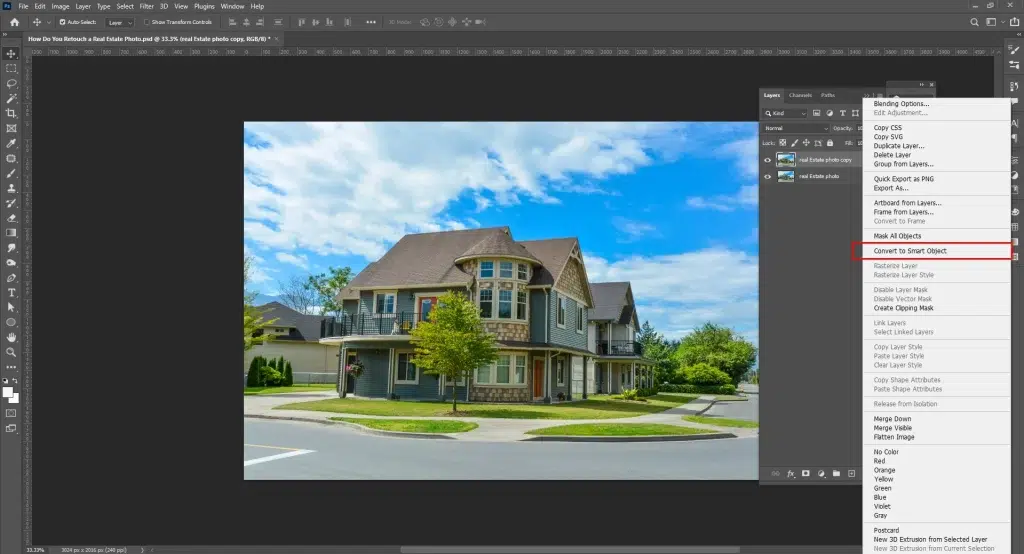Select the Zoom tool
Image resolution: width=1024 pixels, height=554 pixels.
11,352
